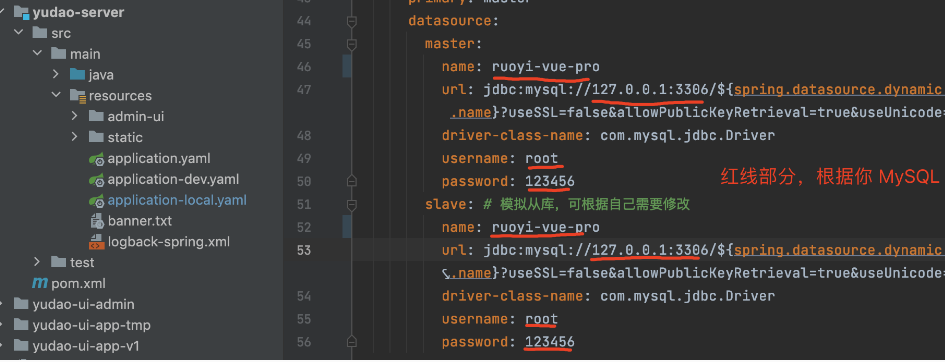Screen dimensions: 945x362
Task: Click the src folder icon
Action: click(40, 33)
